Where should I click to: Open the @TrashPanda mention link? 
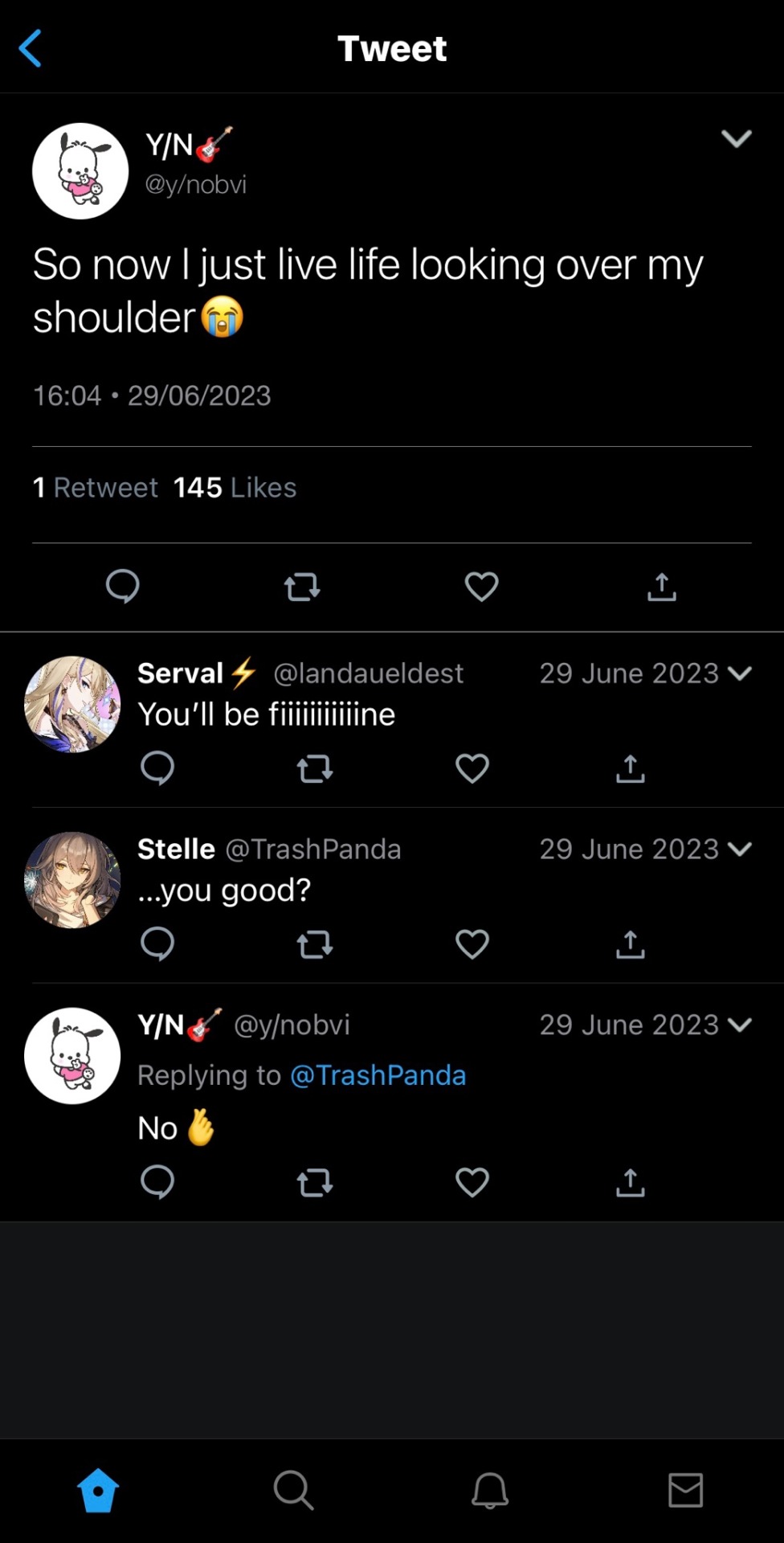coord(378,1075)
